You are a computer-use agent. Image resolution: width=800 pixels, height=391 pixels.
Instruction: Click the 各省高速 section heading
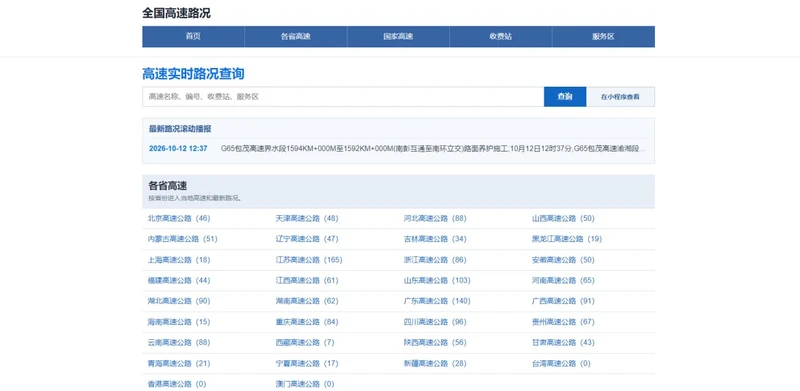coord(168,186)
